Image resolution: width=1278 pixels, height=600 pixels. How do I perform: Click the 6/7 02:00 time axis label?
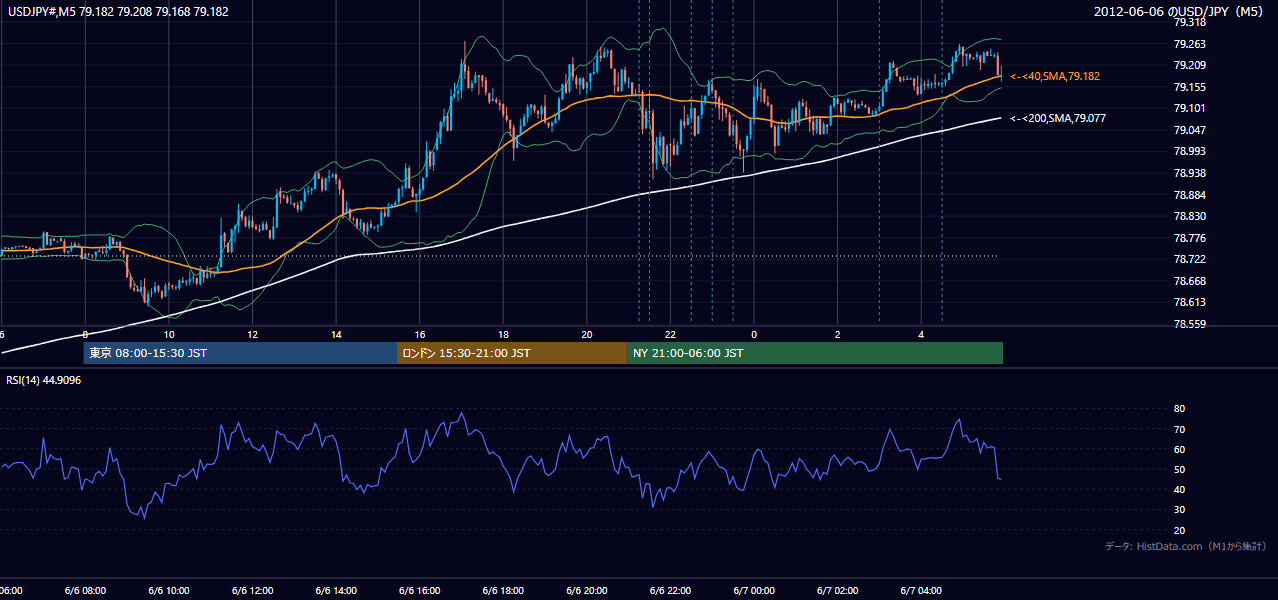[838, 591]
